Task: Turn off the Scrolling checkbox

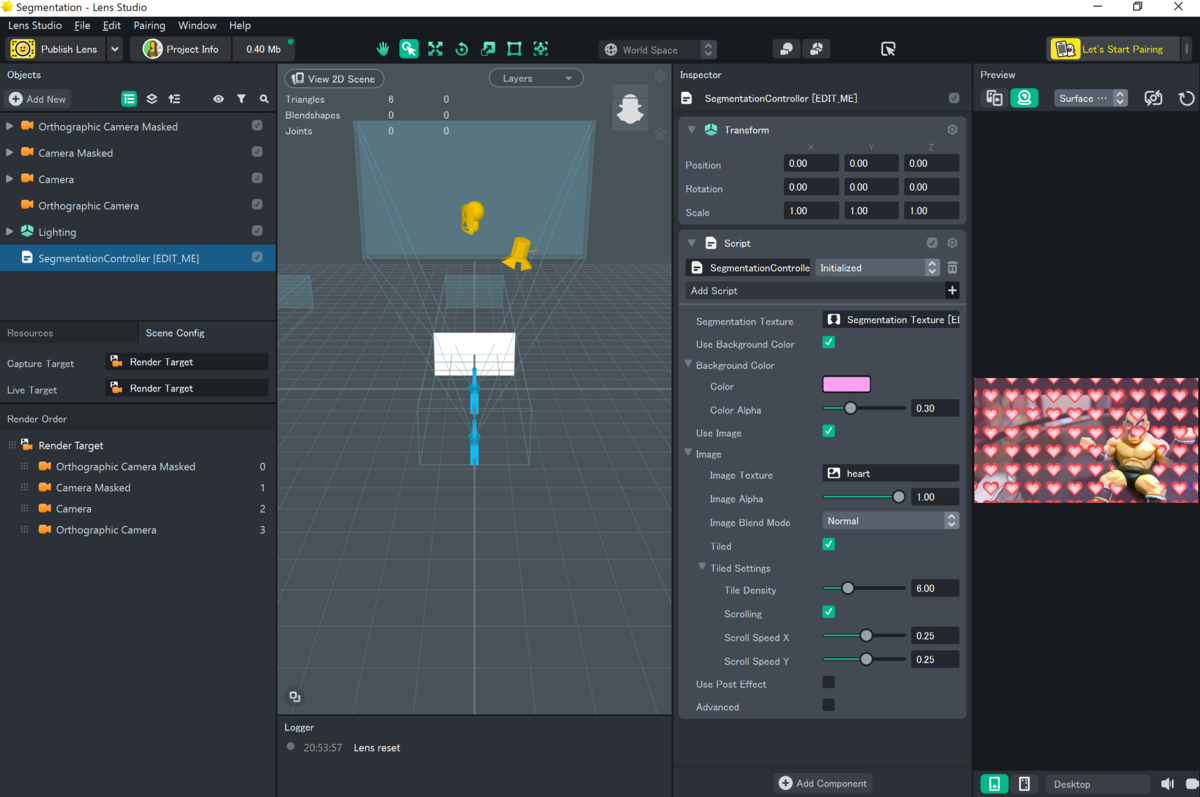Action: [x=828, y=612]
